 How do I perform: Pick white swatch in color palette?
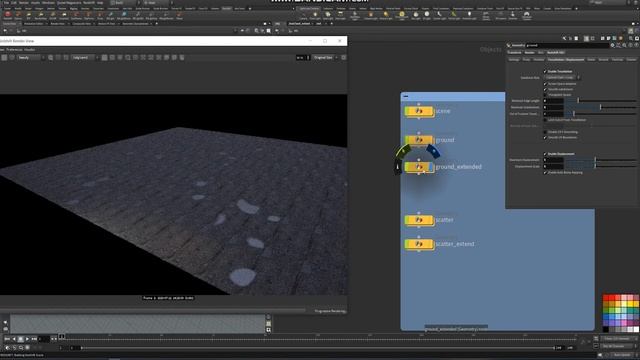tap(636, 329)
